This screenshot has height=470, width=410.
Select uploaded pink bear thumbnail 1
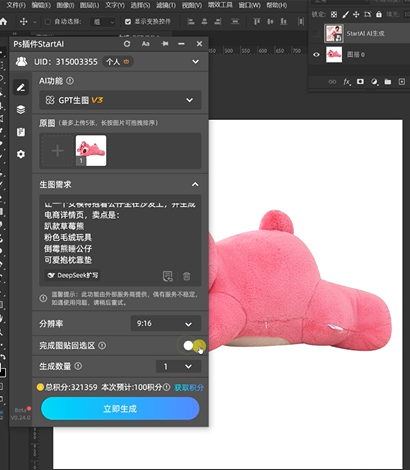(91, 150)
